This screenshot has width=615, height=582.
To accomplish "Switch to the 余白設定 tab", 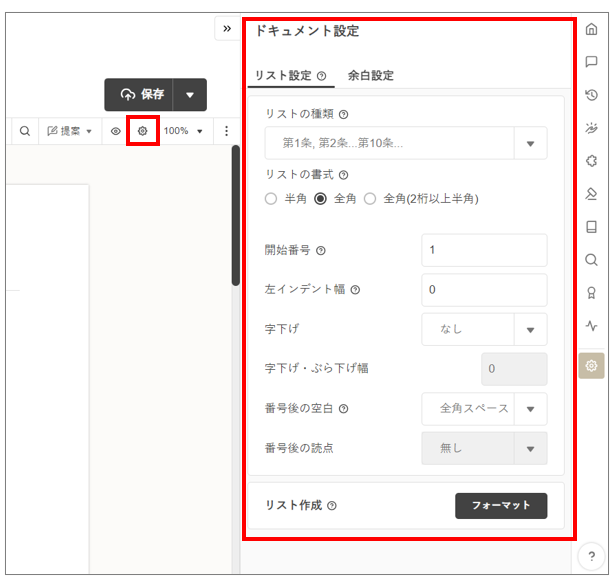I will click(370, 75).
